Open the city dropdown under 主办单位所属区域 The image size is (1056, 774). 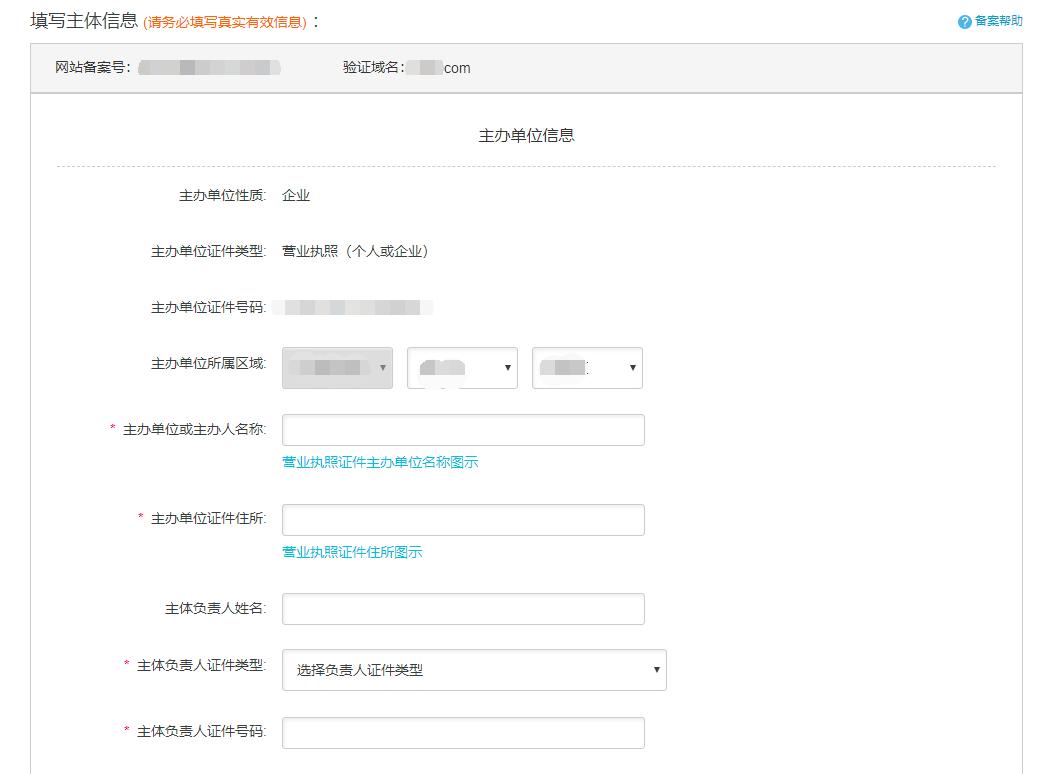(462, 367)
